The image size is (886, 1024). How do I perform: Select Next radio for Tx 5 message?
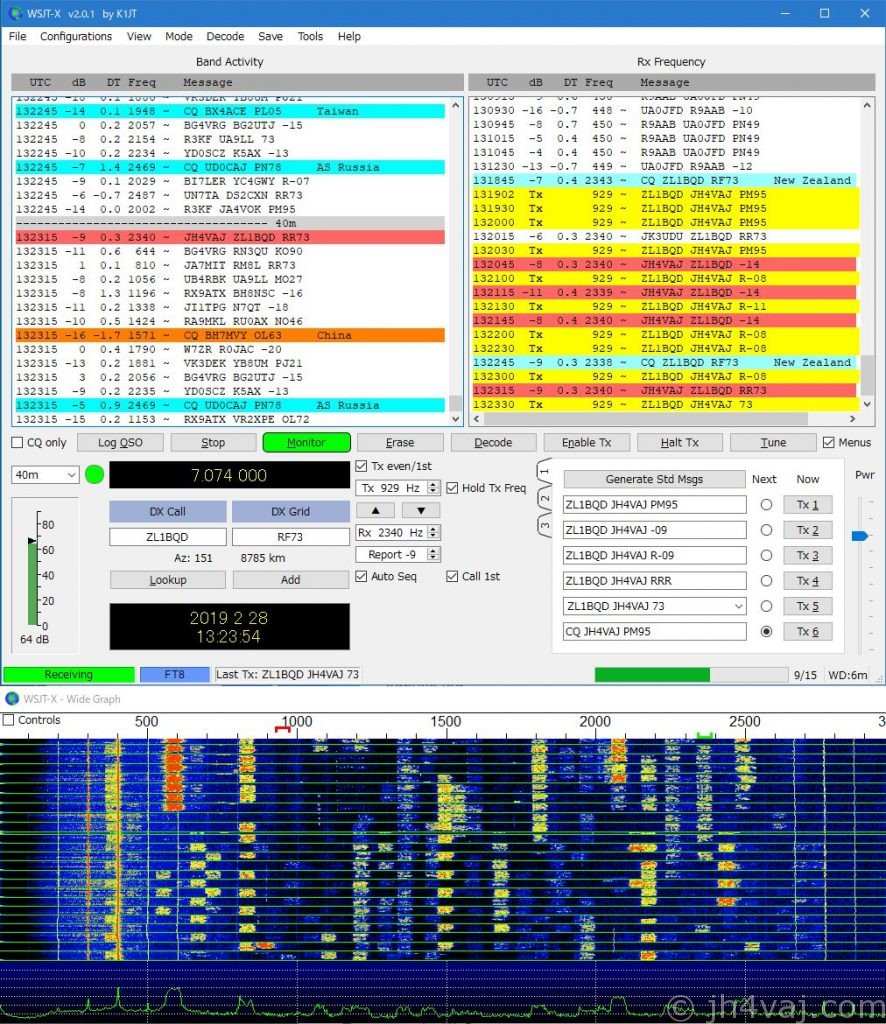(x=767, y=606)
